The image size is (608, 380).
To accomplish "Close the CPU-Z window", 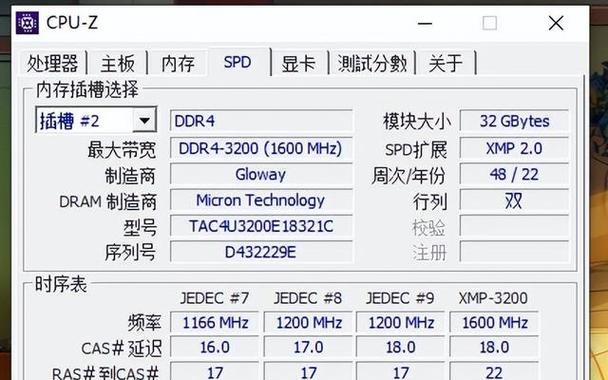I will pos(556,23).
